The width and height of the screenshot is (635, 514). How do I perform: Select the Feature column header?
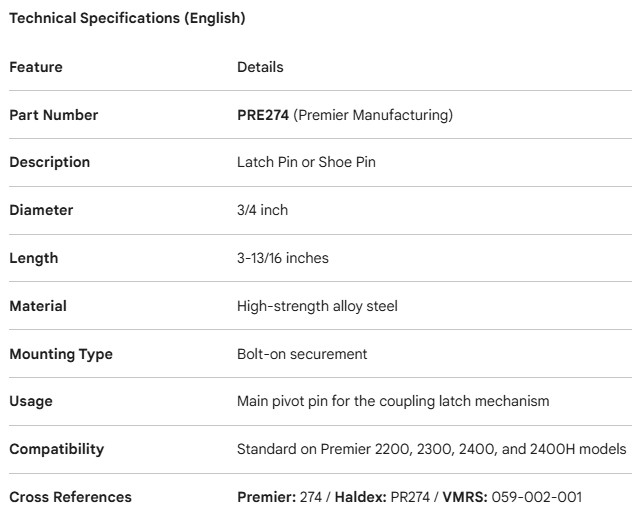[x=36, y=67]
